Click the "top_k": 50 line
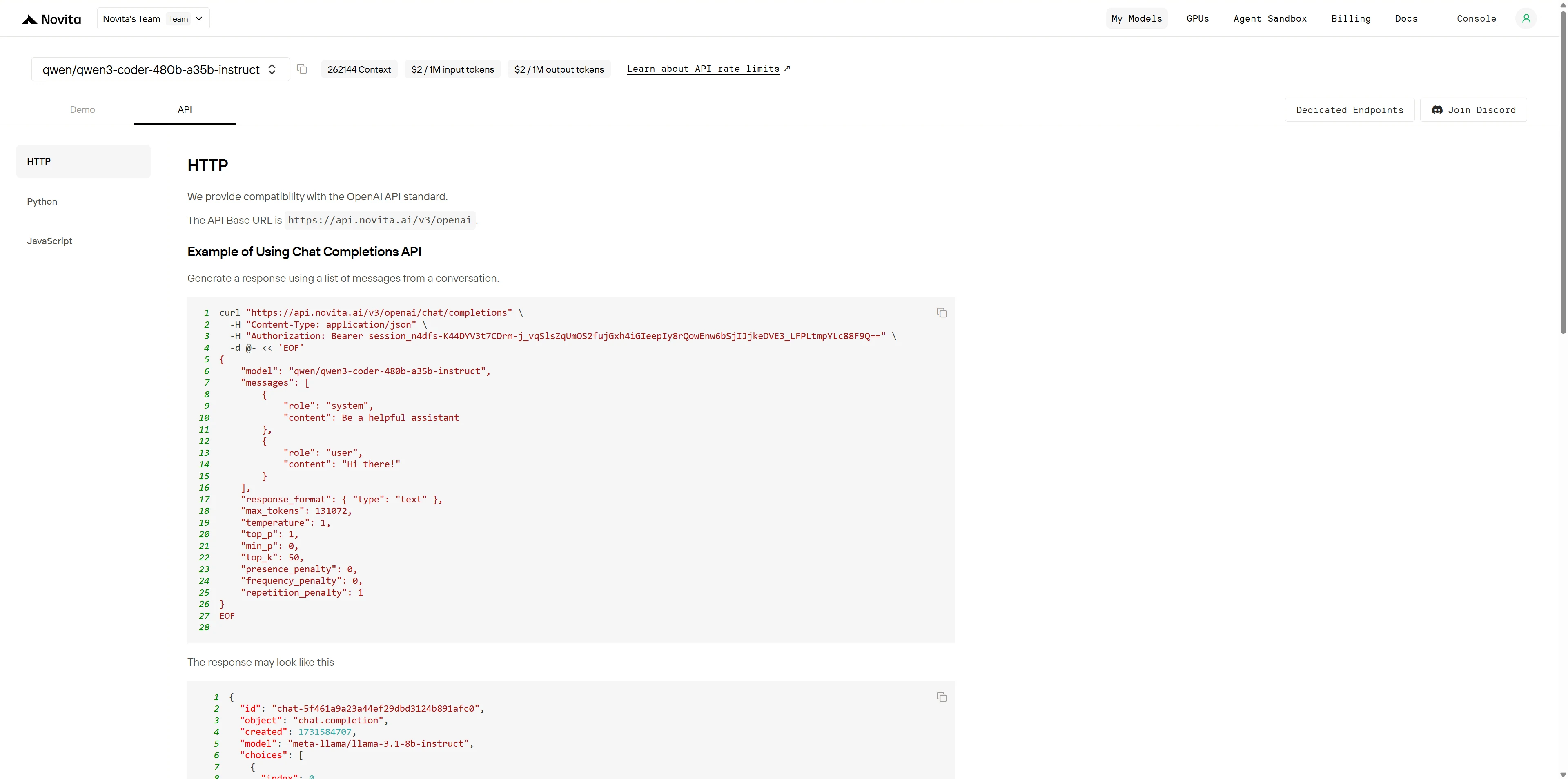This screenshot has height=779, width=1568. (x=272, y=557)
